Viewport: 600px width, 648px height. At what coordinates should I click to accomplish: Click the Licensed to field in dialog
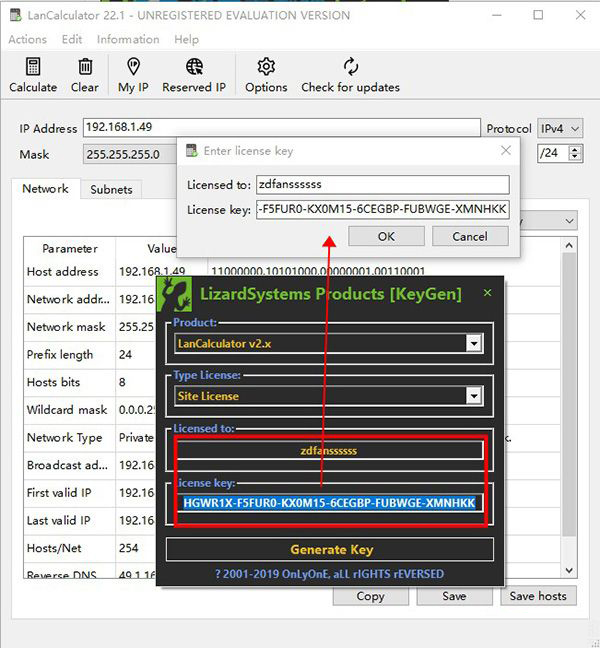[382, 184]
